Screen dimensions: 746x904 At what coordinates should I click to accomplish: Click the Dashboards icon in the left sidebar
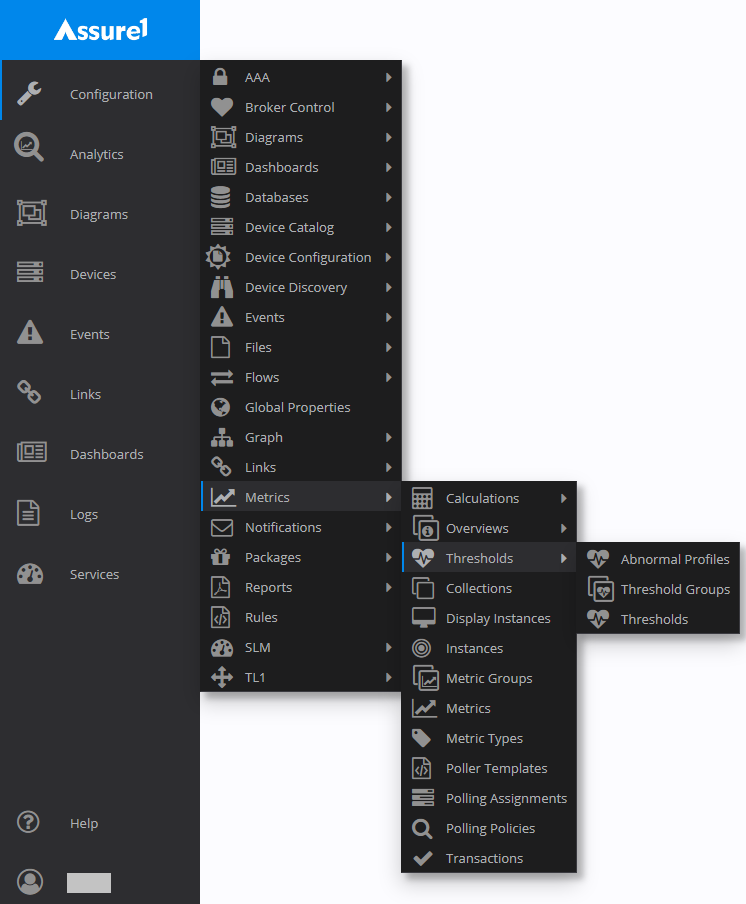[32, 452]
